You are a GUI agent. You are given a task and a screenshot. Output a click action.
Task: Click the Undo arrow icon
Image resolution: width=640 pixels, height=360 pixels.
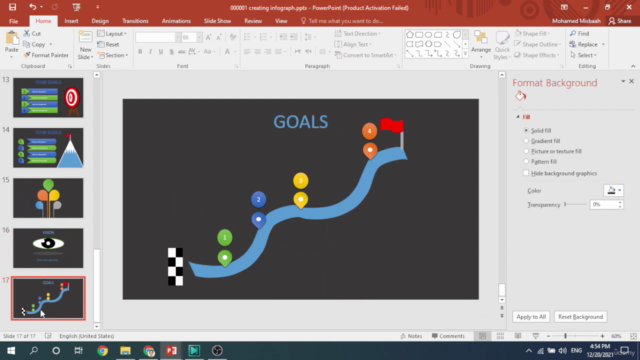pos(32,7)
